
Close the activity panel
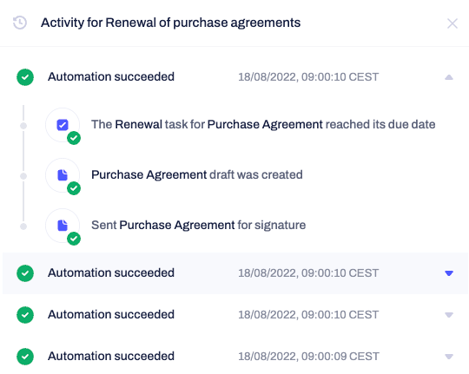pos(452,23)
